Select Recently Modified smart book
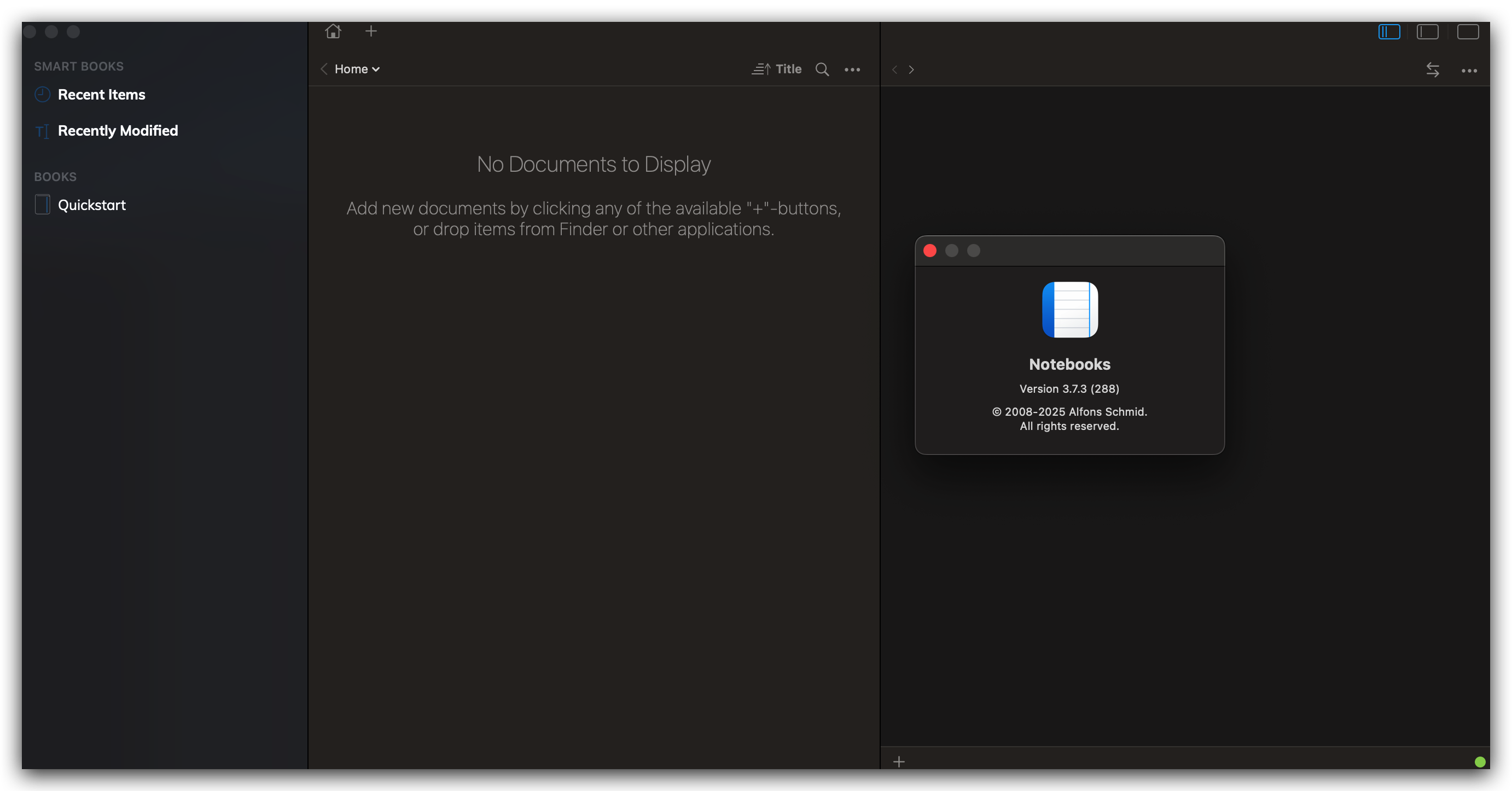Image resolution: width=1512 pixels, height=791 pixels. point(118,130)
